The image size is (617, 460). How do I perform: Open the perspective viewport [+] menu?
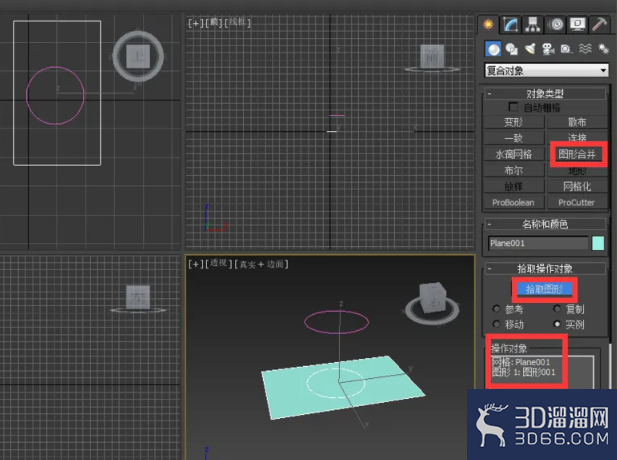pos(195,264)
